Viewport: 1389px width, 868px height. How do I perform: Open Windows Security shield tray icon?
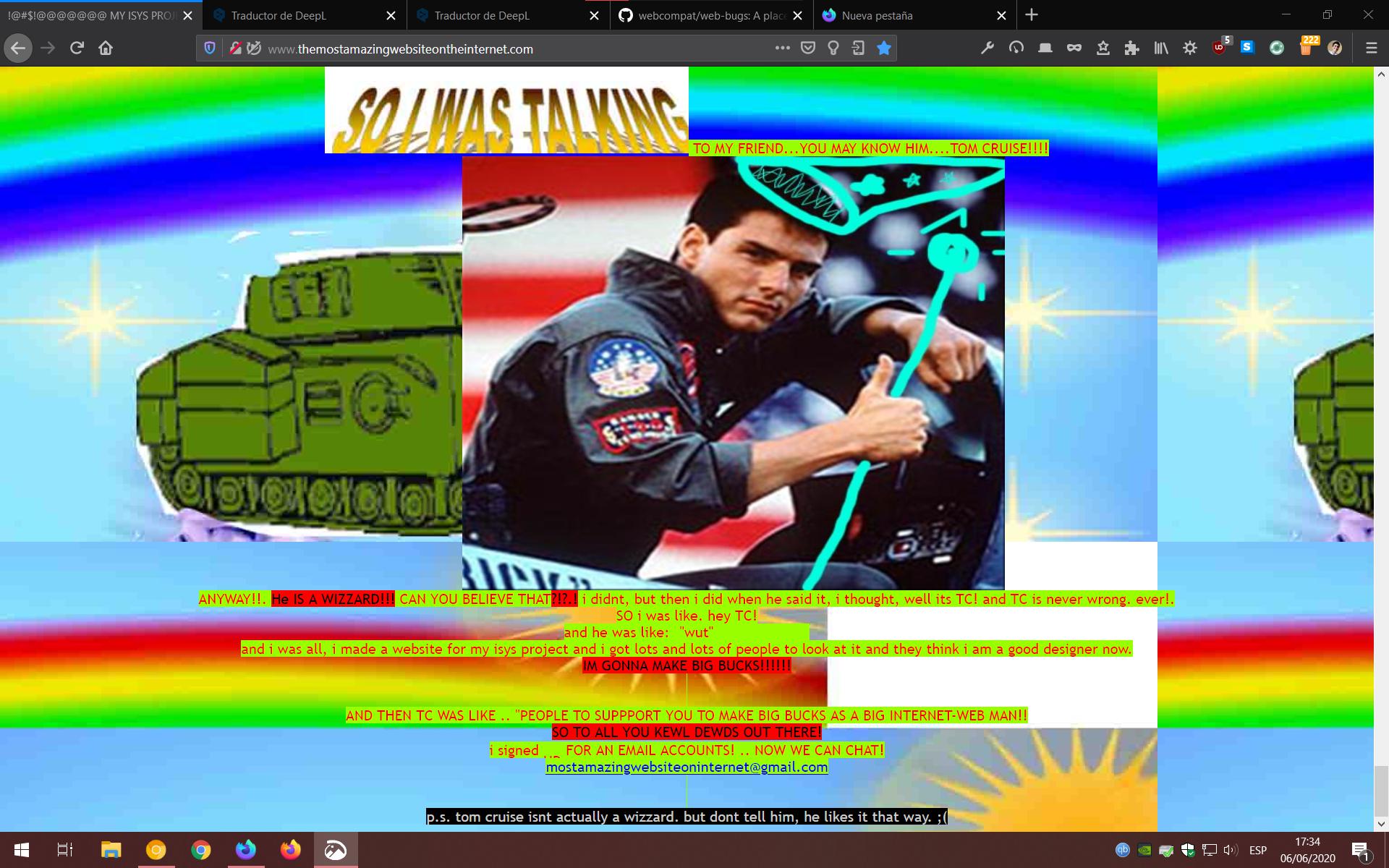[x=1188, y=850]
